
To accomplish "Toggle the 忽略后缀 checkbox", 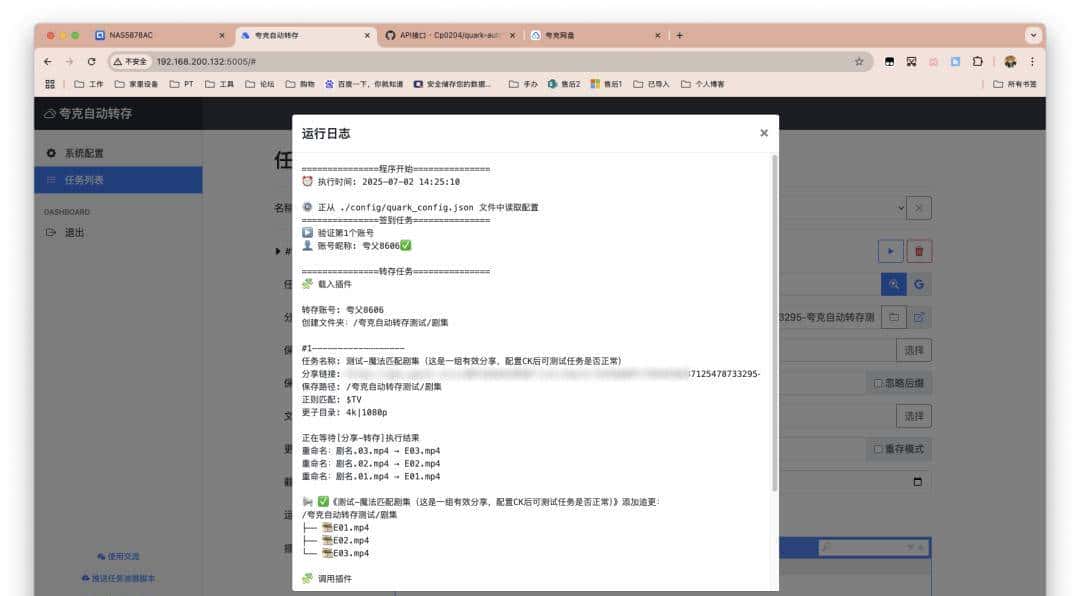I will [x=878, y=383].
